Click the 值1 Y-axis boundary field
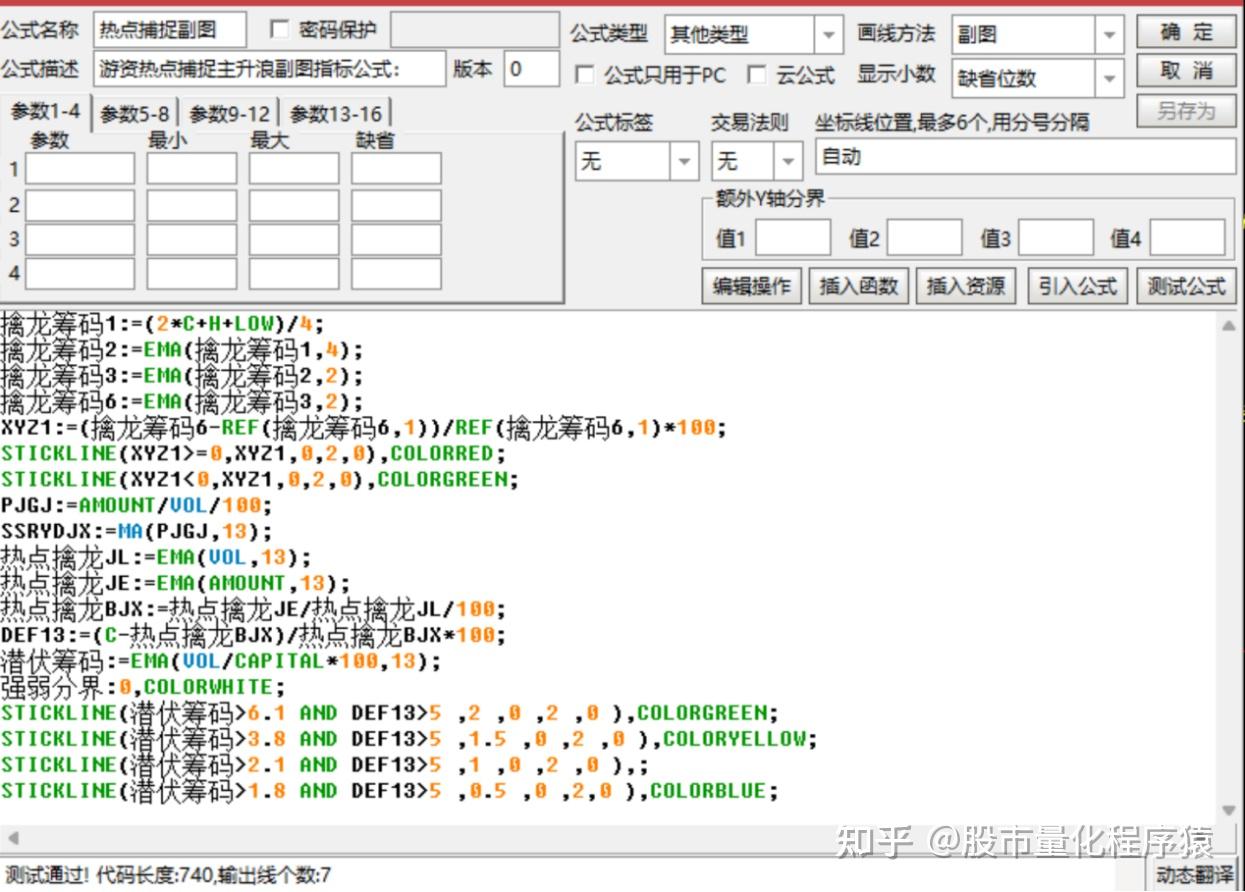Image resolution: width=1245 pixels, height=892 pixels. pyautogui.click(x=793, y=238)
